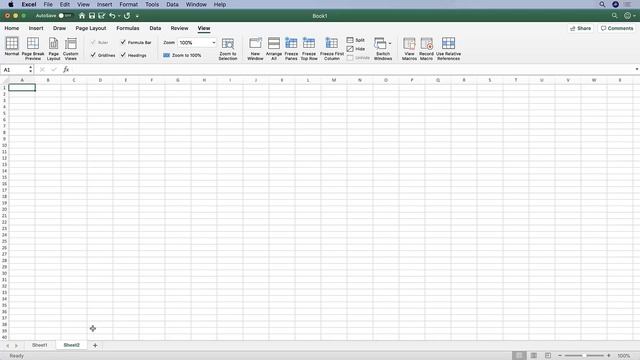Click View Macros
This screenshot has height=360, width=640.
[409, 48]
